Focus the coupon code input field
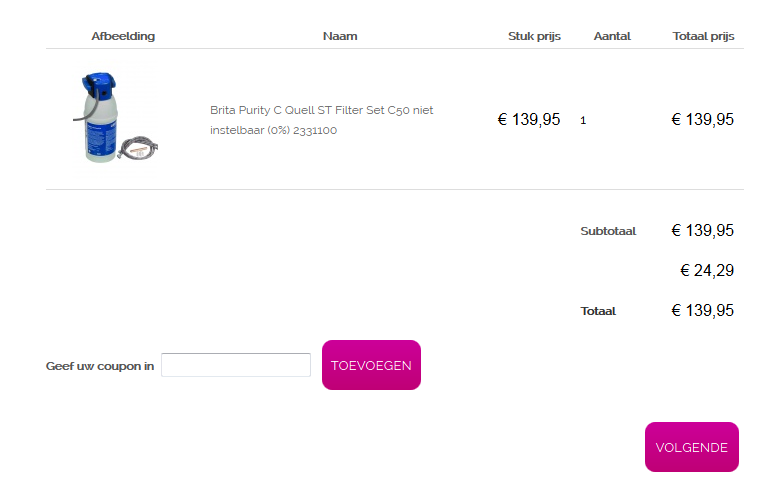Screen dimensions: 775x502 click(236, 365)
